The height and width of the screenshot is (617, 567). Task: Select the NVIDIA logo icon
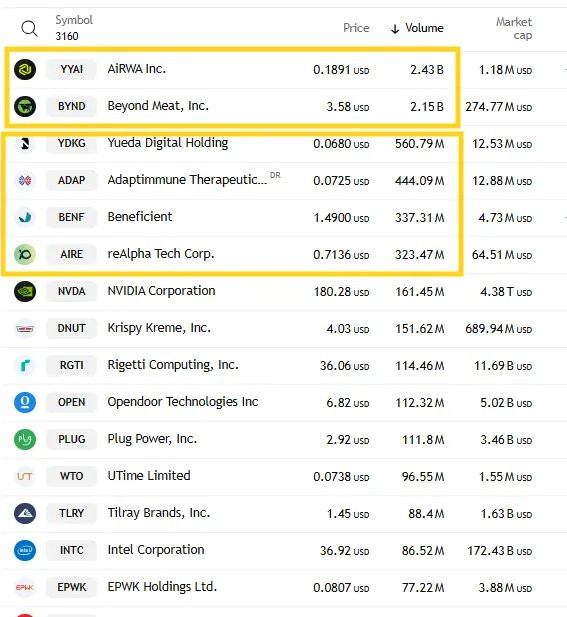point(25,292)
